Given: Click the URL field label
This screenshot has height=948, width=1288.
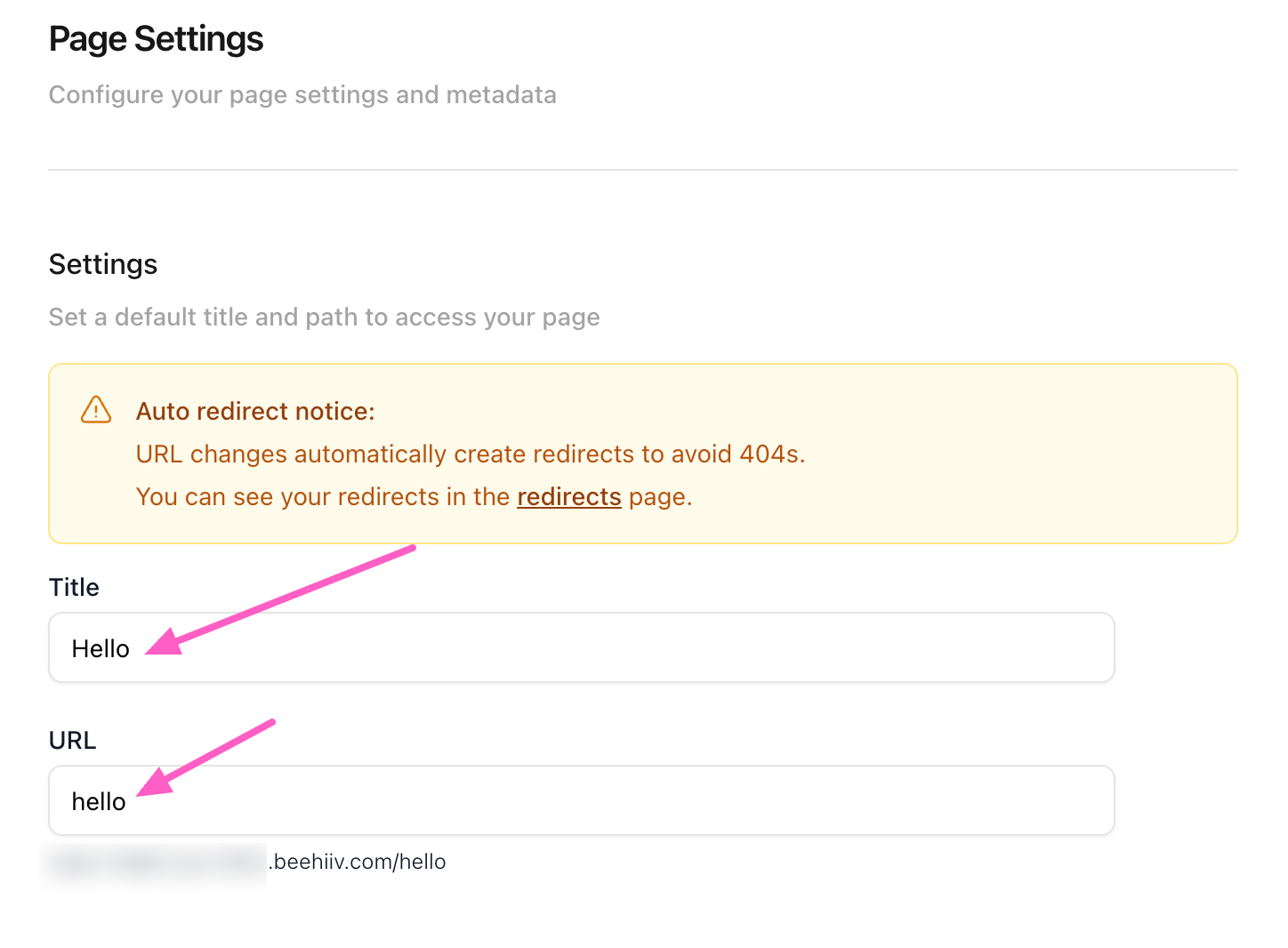Looking at the screenshot, I should pos(72,740).
